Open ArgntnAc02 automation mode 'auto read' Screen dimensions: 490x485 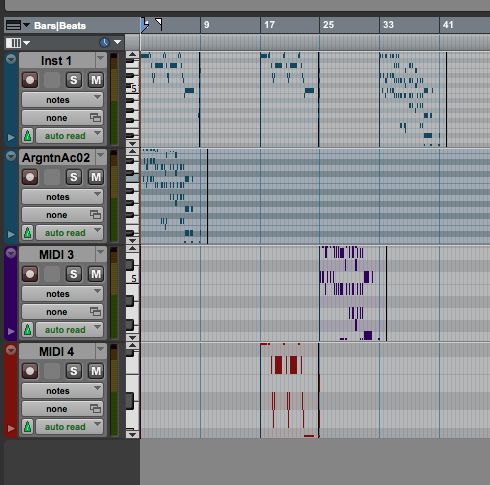[69, 233]
